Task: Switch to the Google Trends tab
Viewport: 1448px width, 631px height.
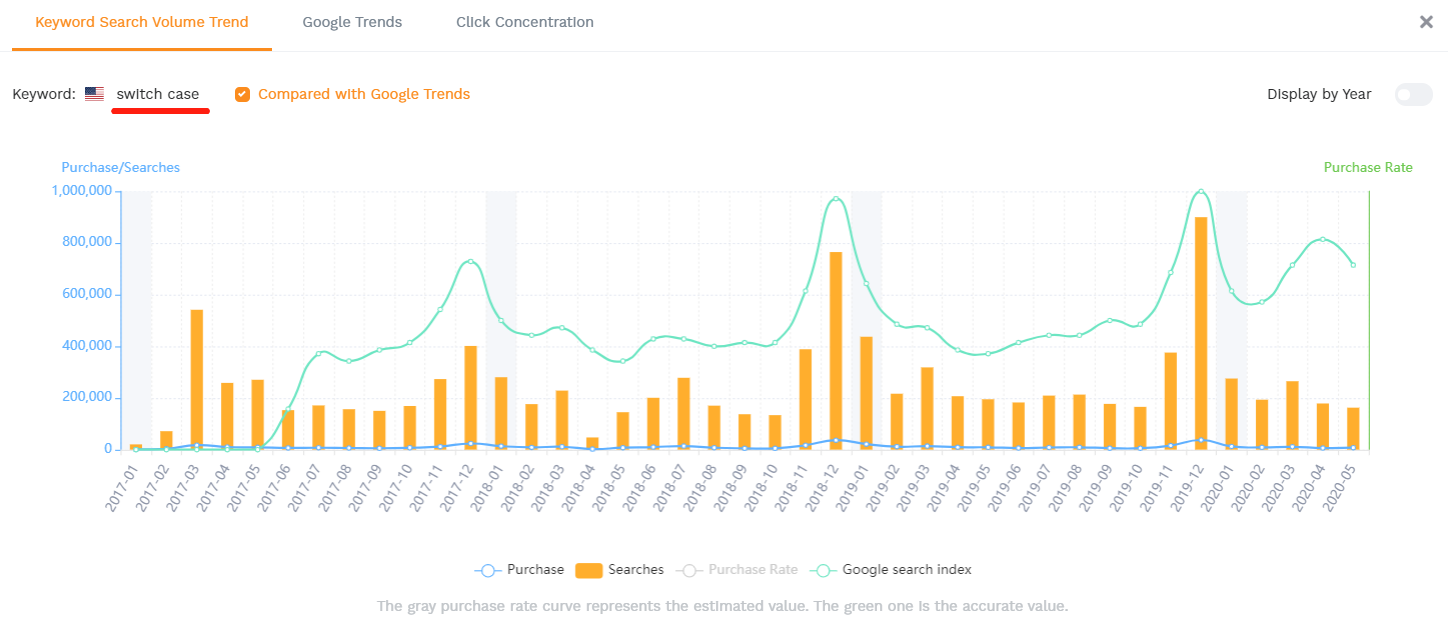Action: (x=352, y=22)
